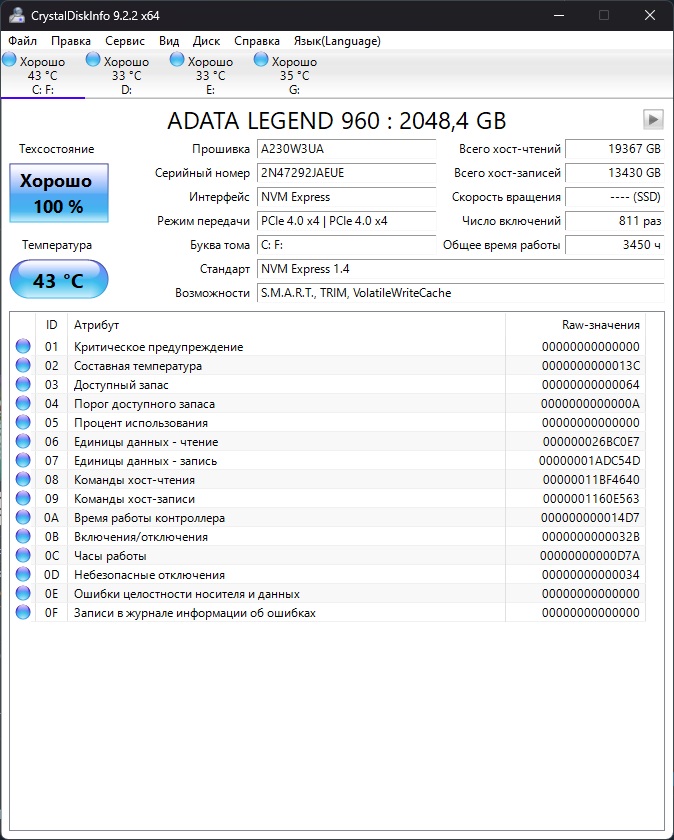Image resolution: width=674 pixels, height=840 pixels.
Task: Open the Правка menu
Action: (71, 41)
